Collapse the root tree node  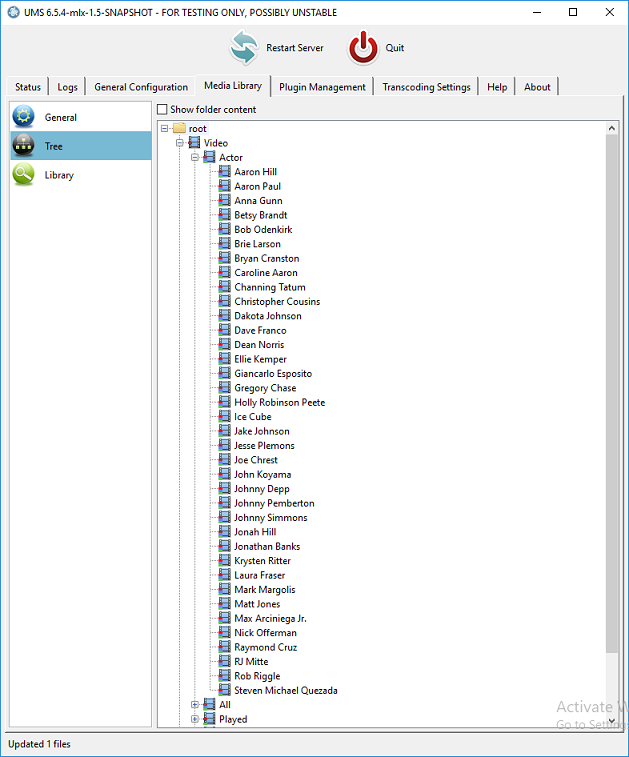(164, 128)
